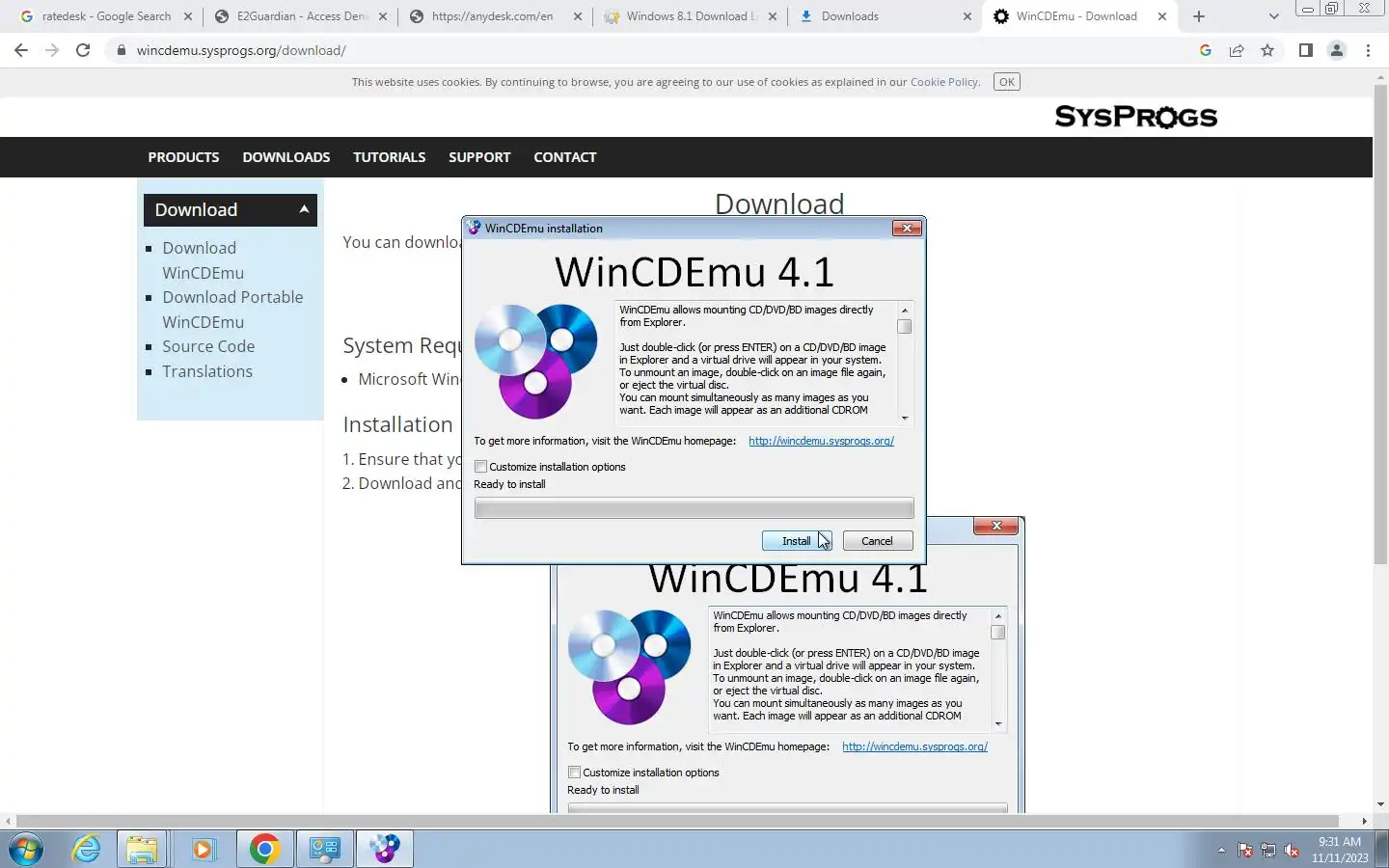Open the Source Code sidebar link
1389x868 pixels.
[x=208, y=346]
